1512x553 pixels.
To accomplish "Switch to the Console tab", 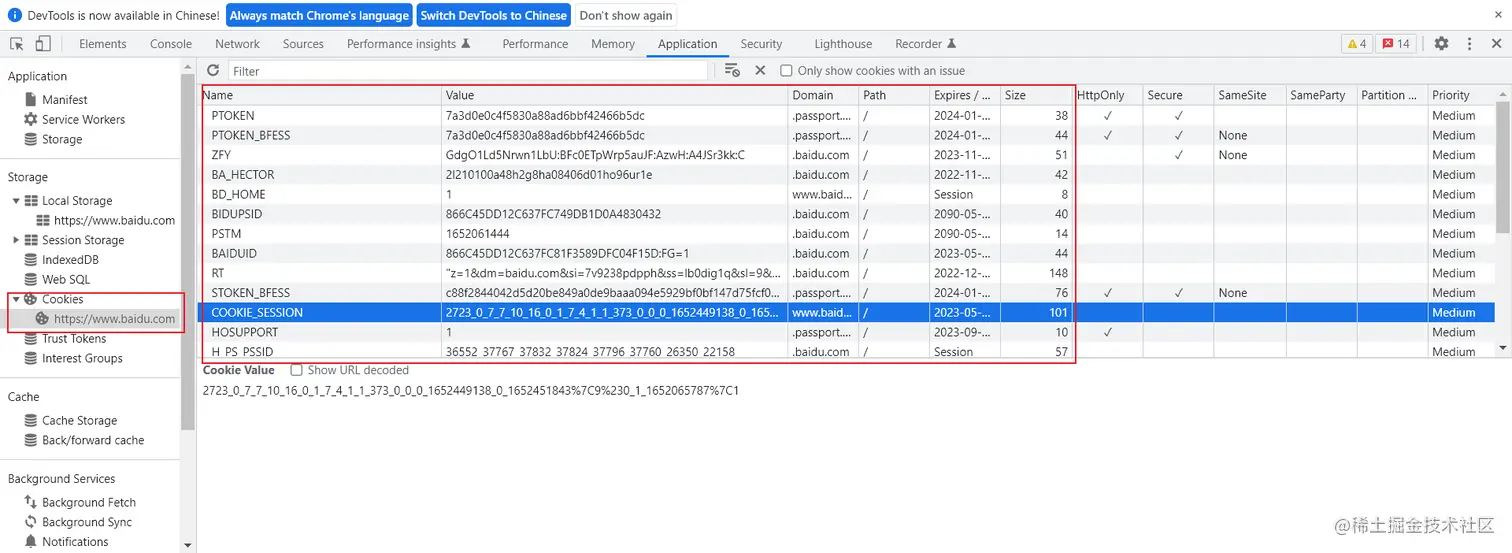I will point(171,44).
